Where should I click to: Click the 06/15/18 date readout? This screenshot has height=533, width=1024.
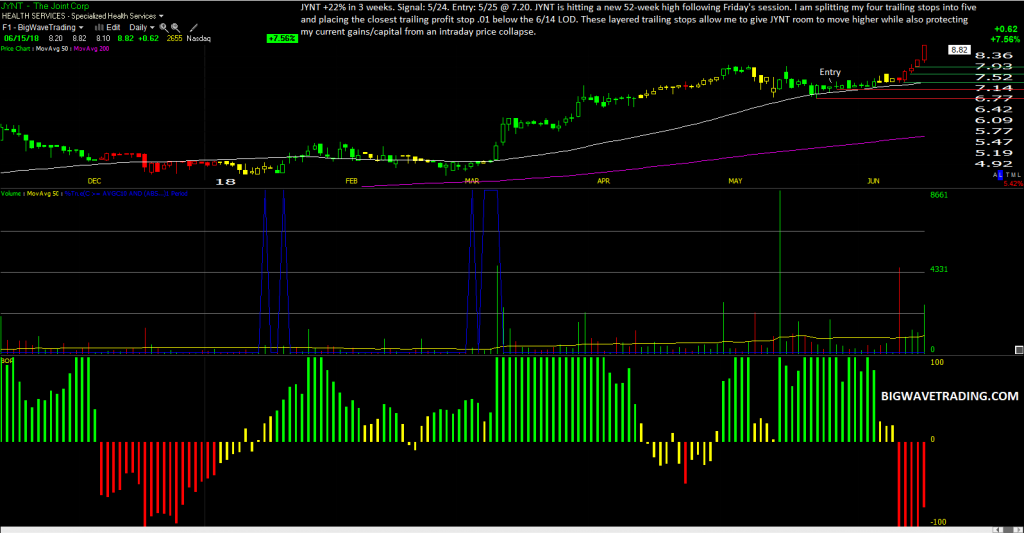point(21,38)
